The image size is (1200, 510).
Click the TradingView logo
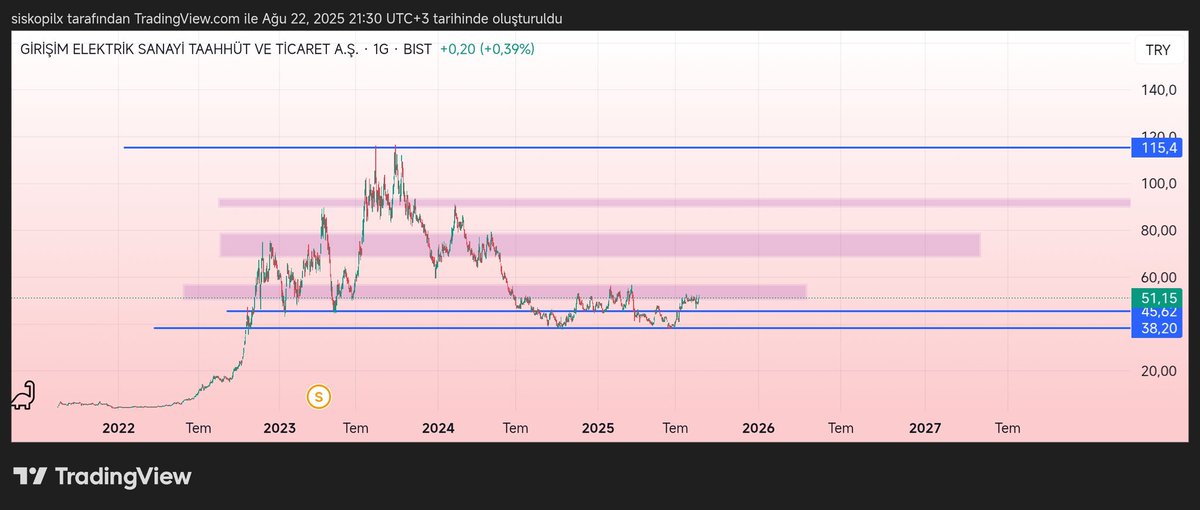102,476
